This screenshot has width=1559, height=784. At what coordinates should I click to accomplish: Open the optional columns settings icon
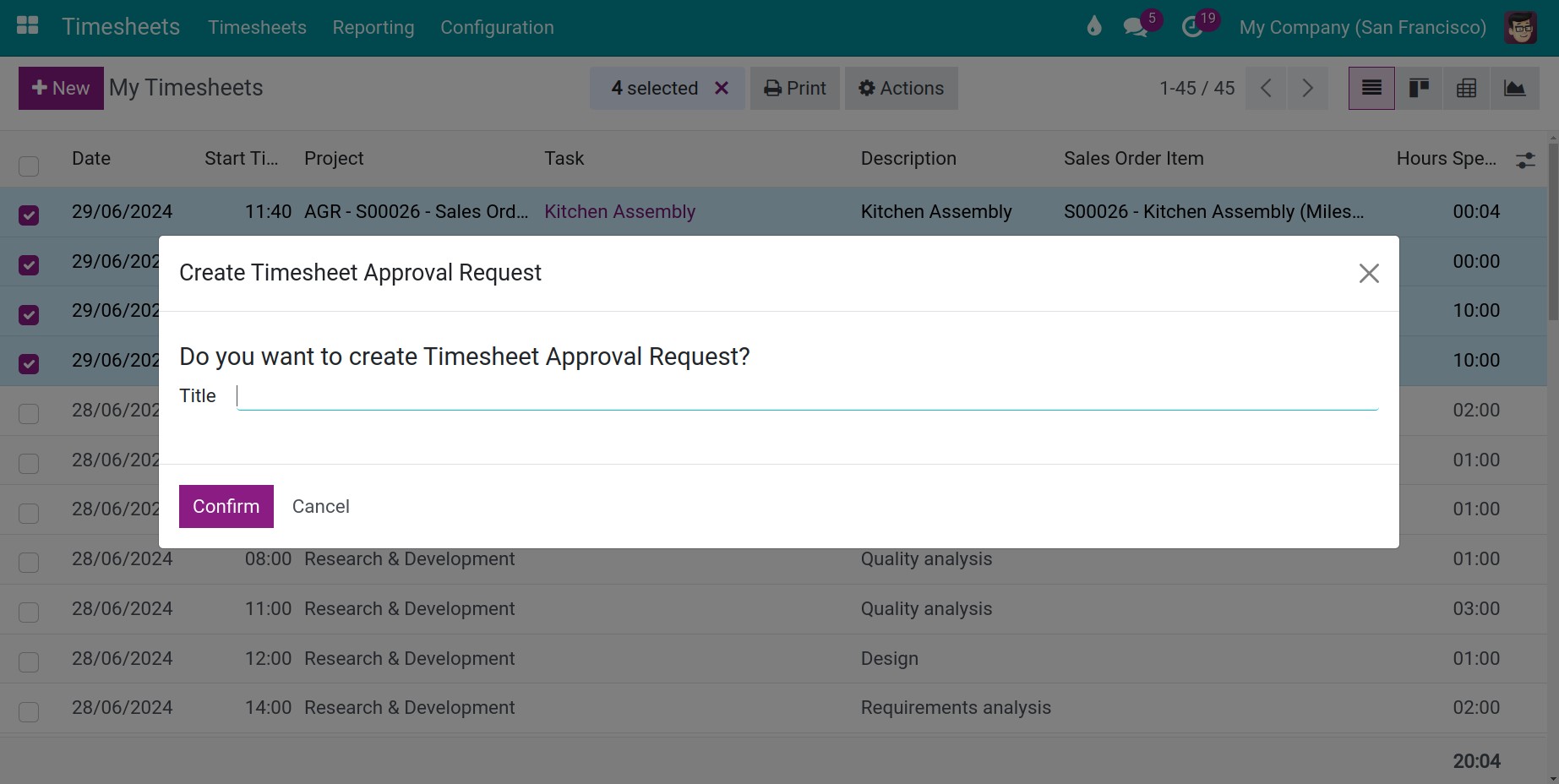[x=1525, y=160]
